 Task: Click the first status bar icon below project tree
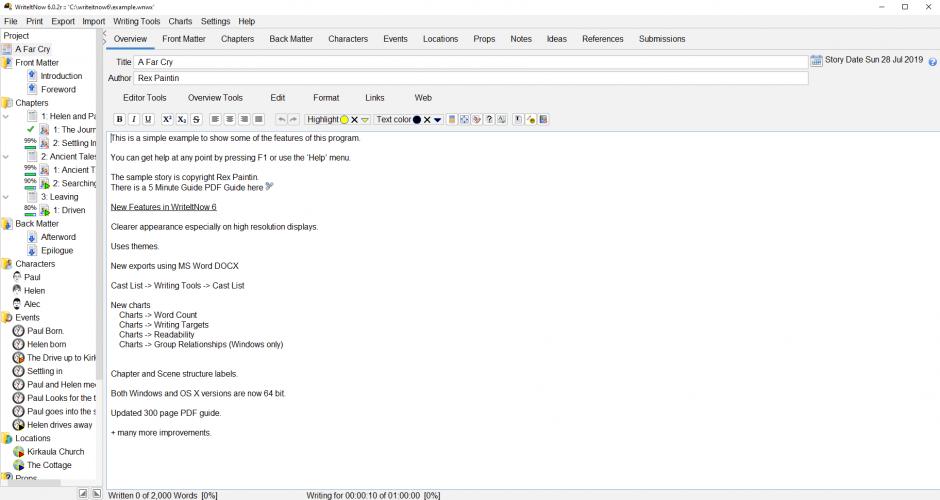pos(83,493)
